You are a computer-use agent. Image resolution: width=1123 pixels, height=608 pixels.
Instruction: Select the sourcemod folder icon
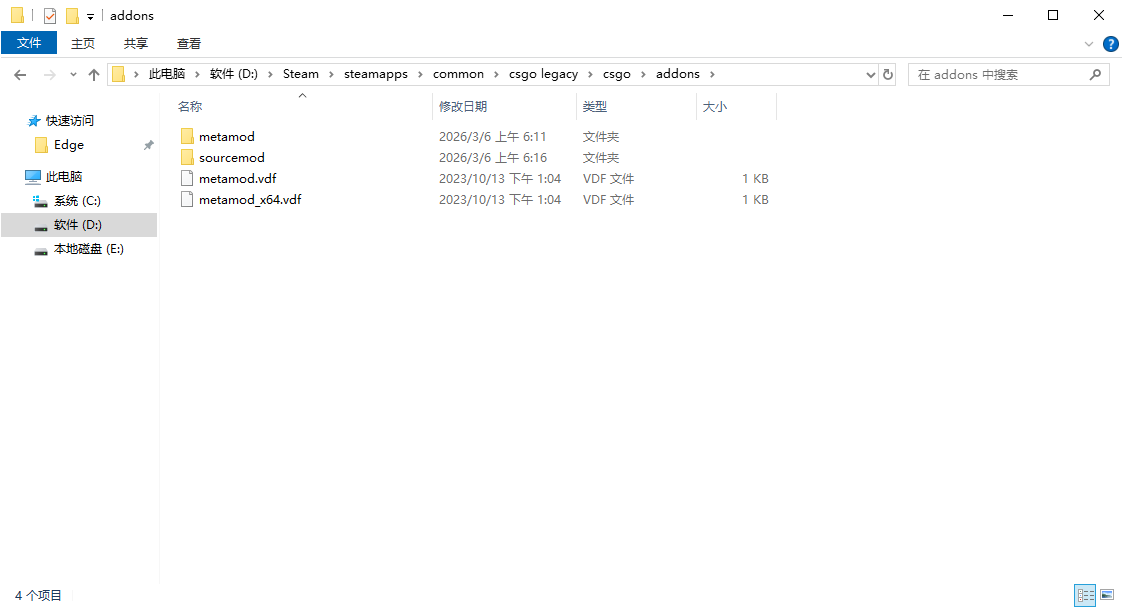pyautogui.click(x=187, y=158)
